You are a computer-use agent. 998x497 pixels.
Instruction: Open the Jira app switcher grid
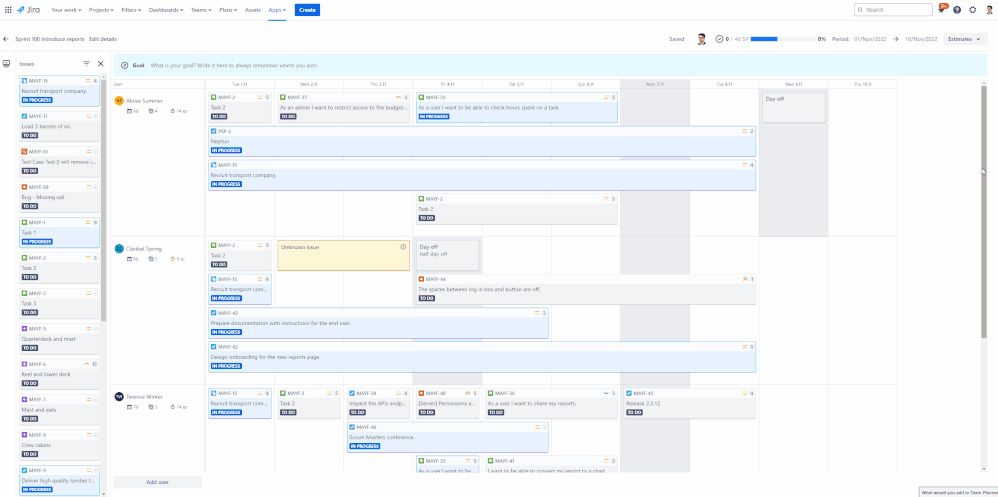8,10
